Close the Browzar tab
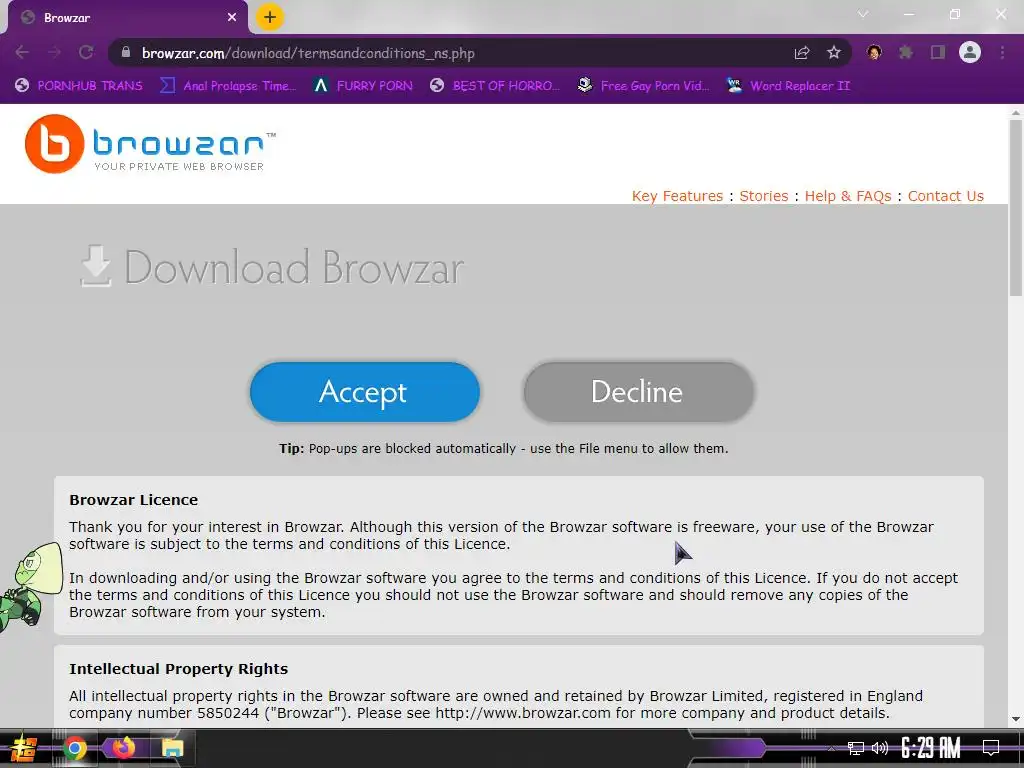This screenshot has width=1024, height=768. (x=232, y=18)
